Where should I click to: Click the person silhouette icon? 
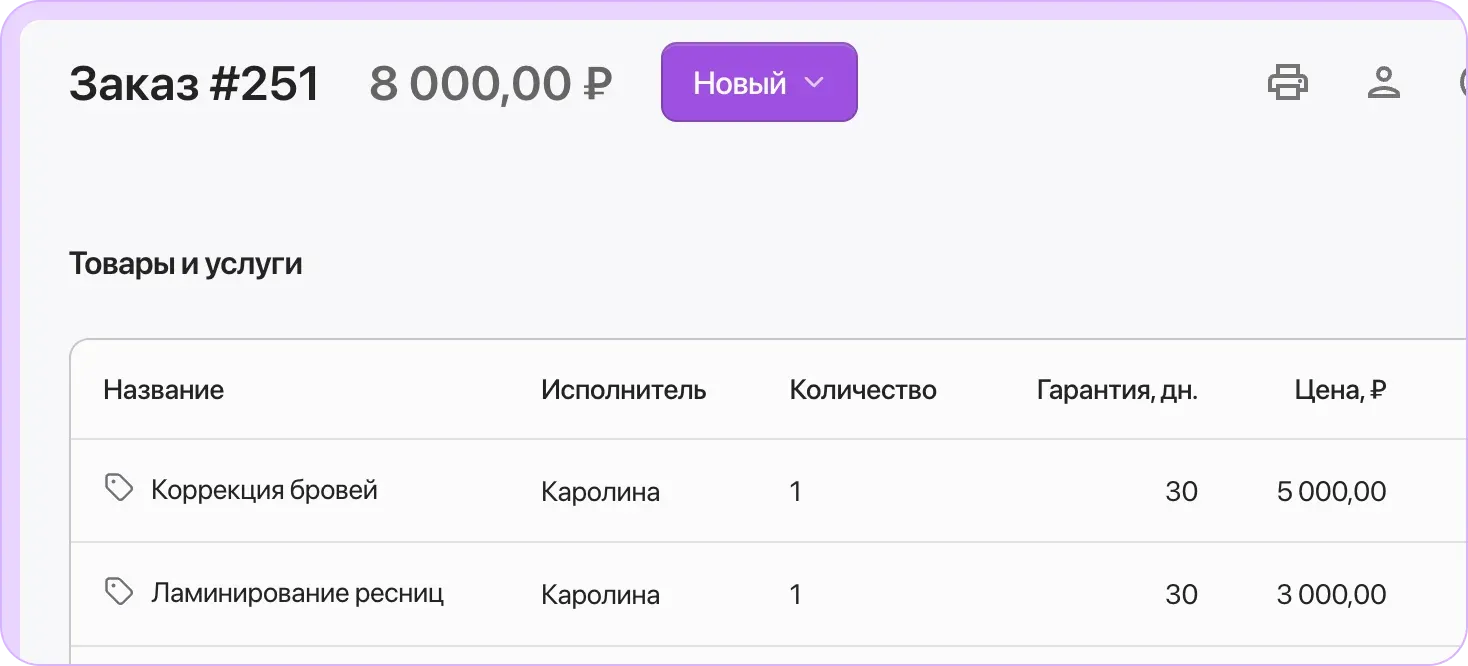point(1383,82)
